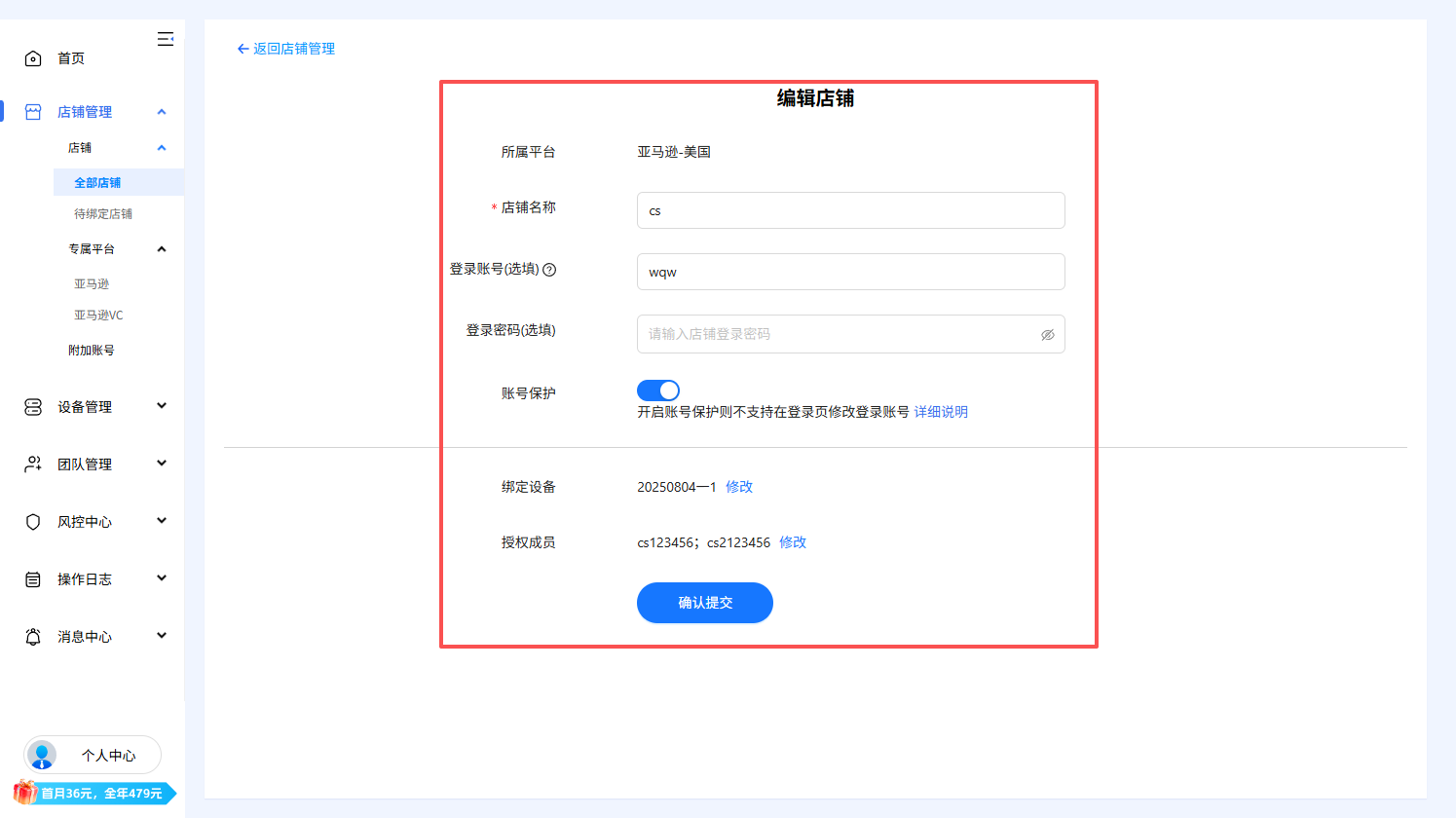The width and height of the screenshot is (1456, 818).
Task: Show the password with the eye icon
Action: tap(1048, 334)
